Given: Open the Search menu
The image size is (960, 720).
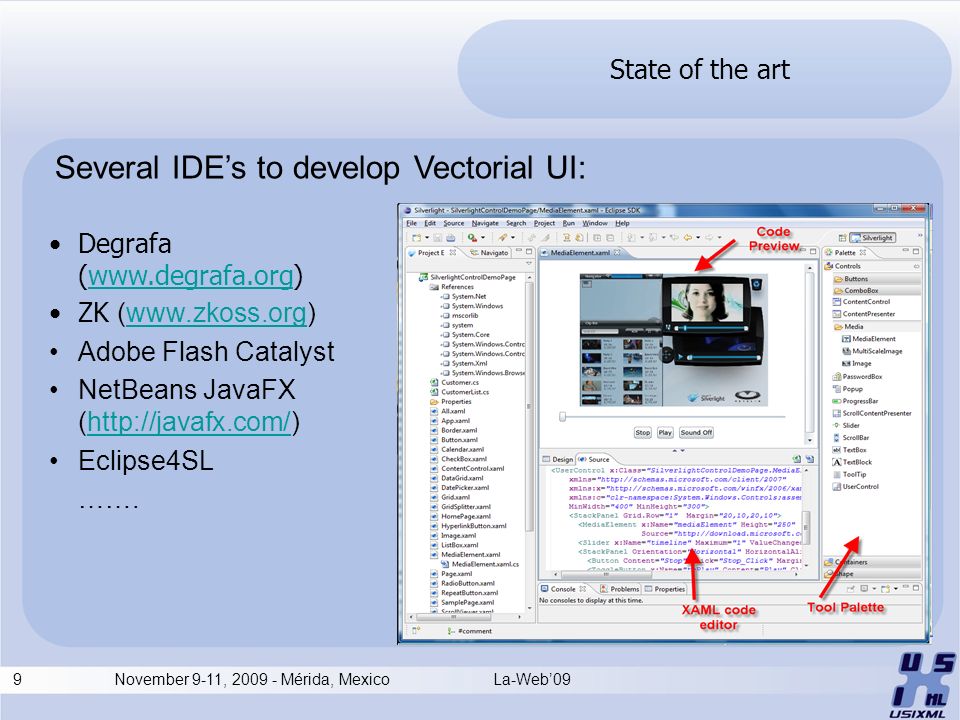Looking at the screenshot, I should (x=516, y=223).
